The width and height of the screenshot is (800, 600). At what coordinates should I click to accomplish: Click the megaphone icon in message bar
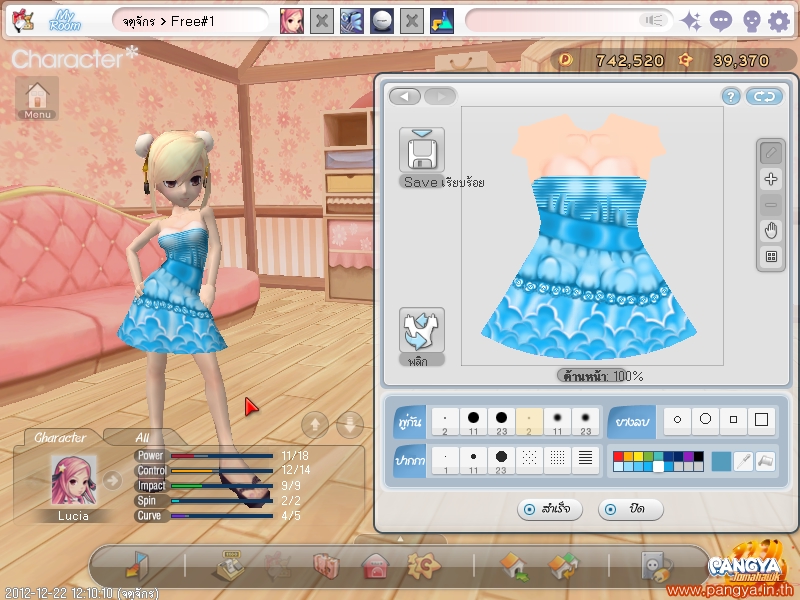(653, 20)
